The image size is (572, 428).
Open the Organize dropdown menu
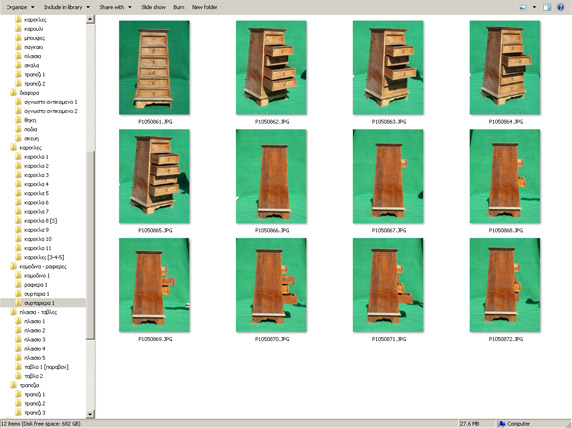coord(20,7)
